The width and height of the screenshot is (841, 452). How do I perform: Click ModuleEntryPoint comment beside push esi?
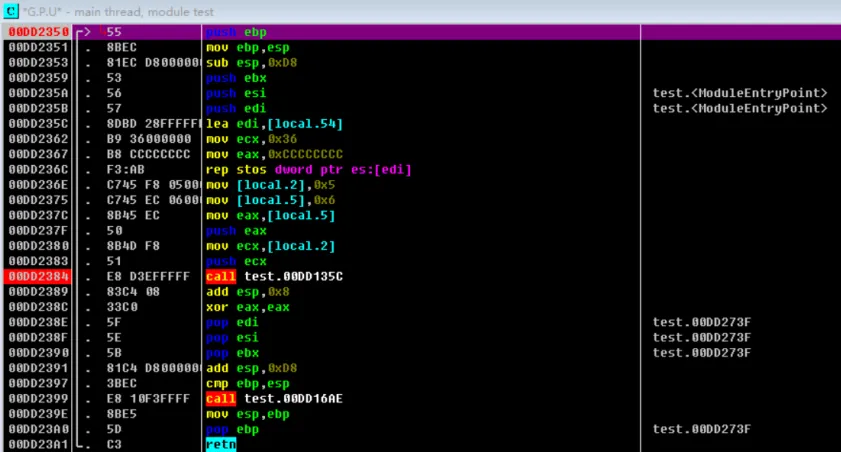pos(739,94)
